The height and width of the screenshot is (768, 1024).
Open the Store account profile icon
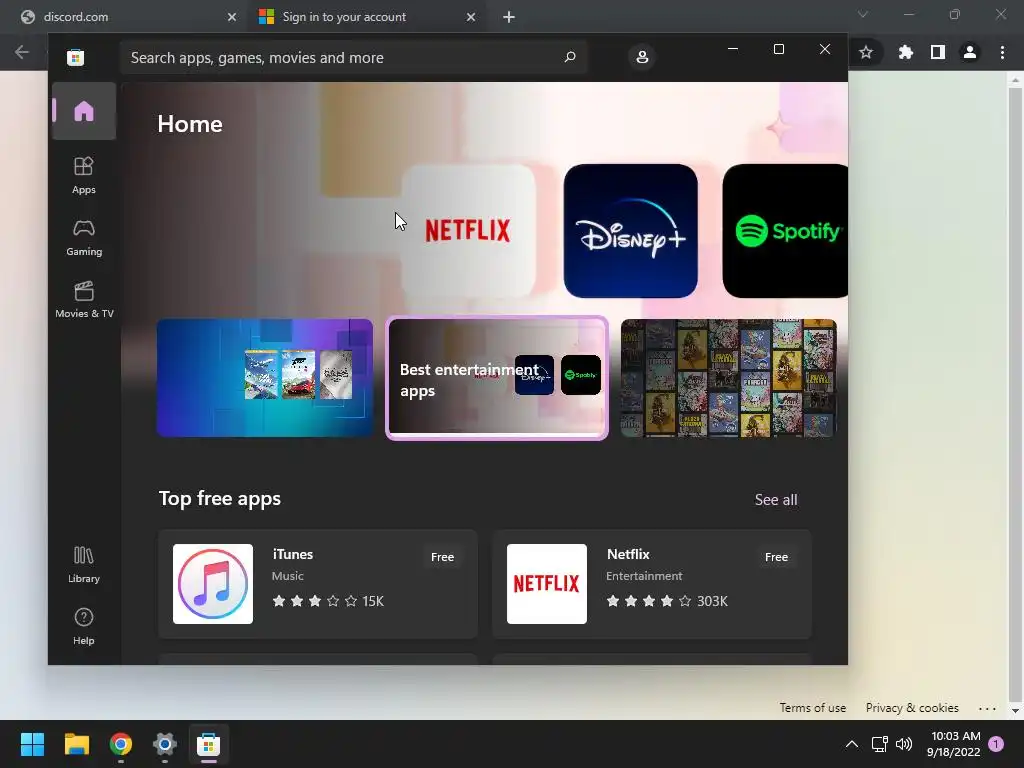[642, 57]
